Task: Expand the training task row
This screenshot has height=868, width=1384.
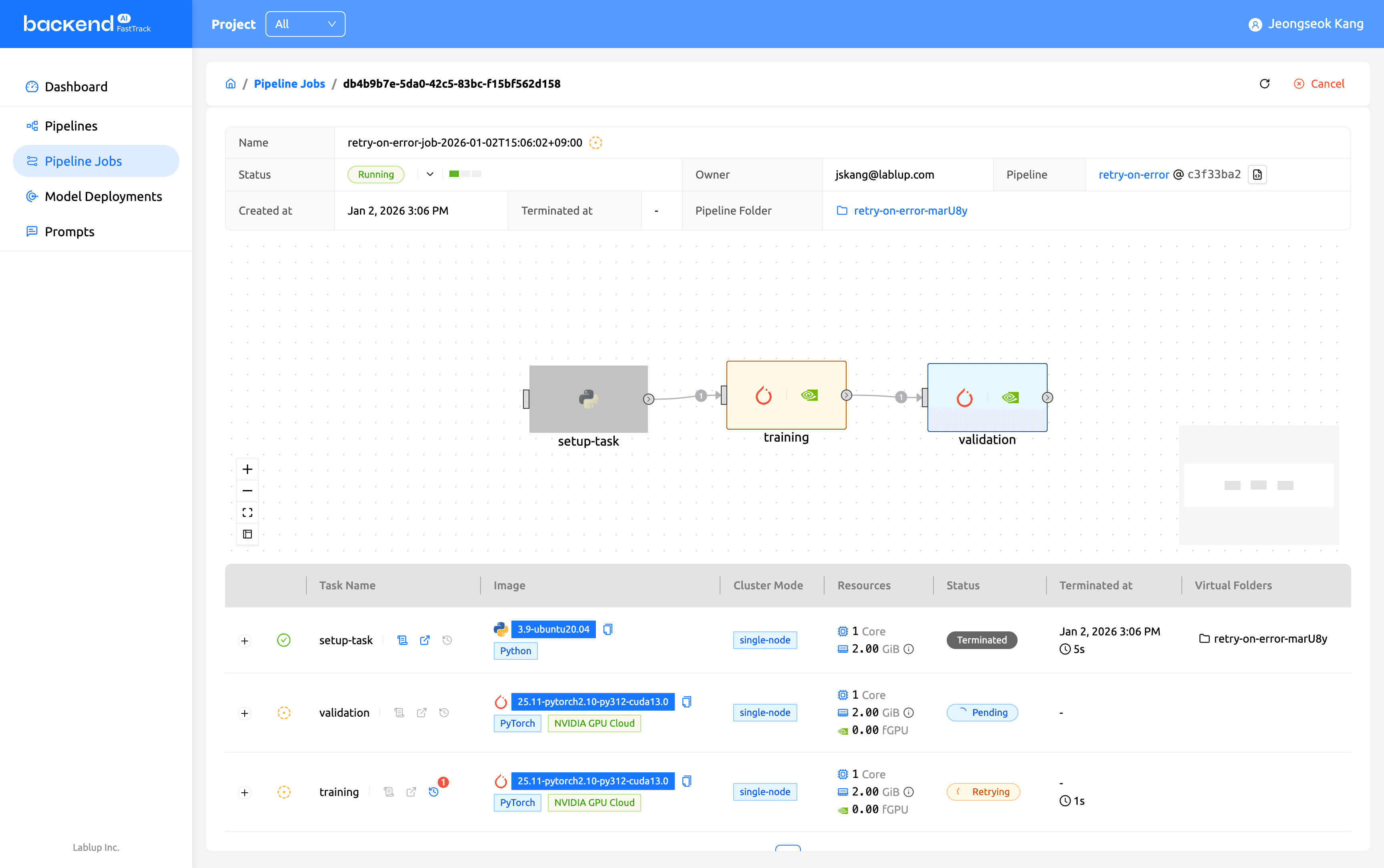Action: pos(245,792)
